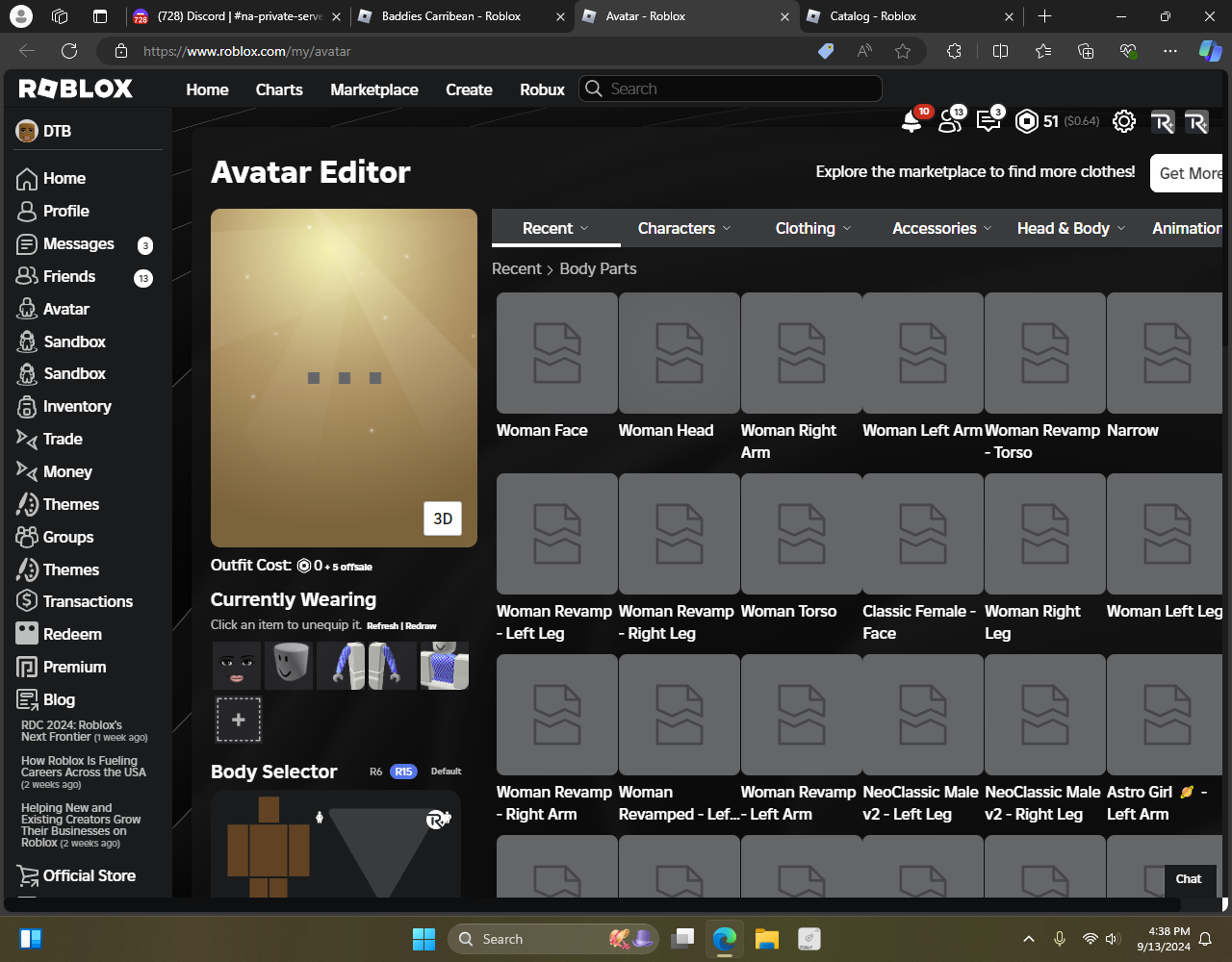Click the Money icon in the sidebar
This screenshot has height=962, width=1232.
(27, 471)
